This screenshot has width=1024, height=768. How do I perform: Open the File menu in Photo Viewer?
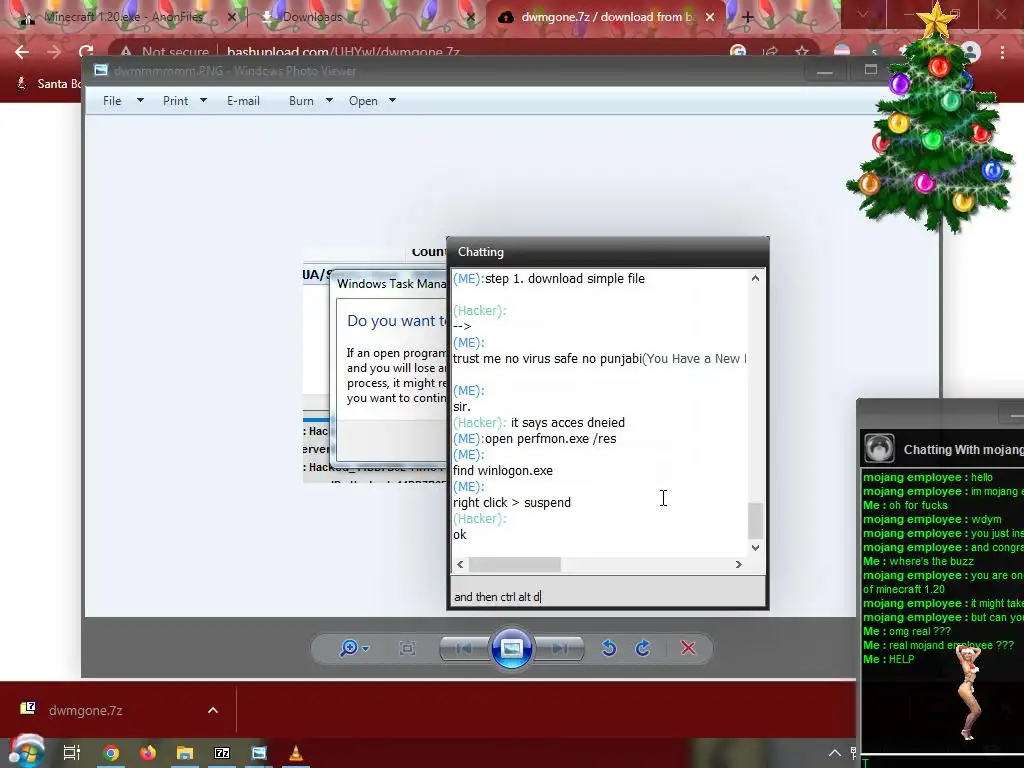pos(112,101)
